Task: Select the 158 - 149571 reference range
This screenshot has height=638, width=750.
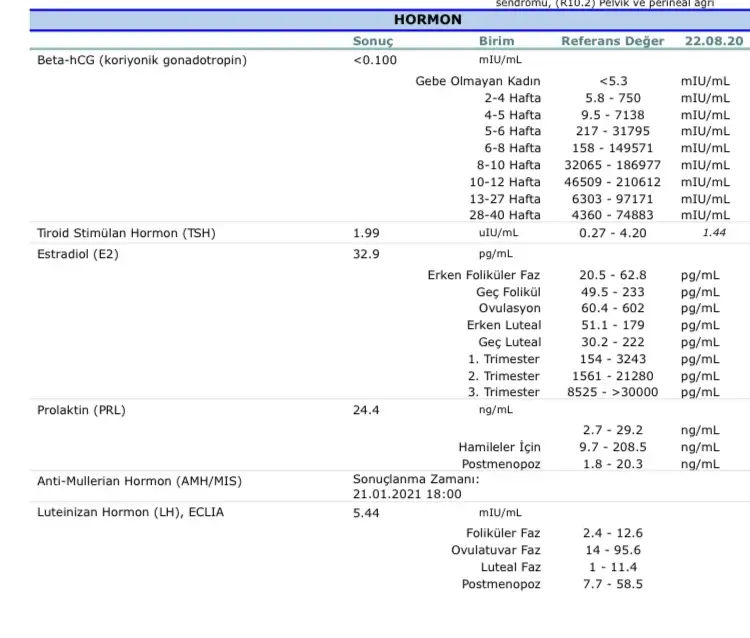Action: tap(613, 148)
